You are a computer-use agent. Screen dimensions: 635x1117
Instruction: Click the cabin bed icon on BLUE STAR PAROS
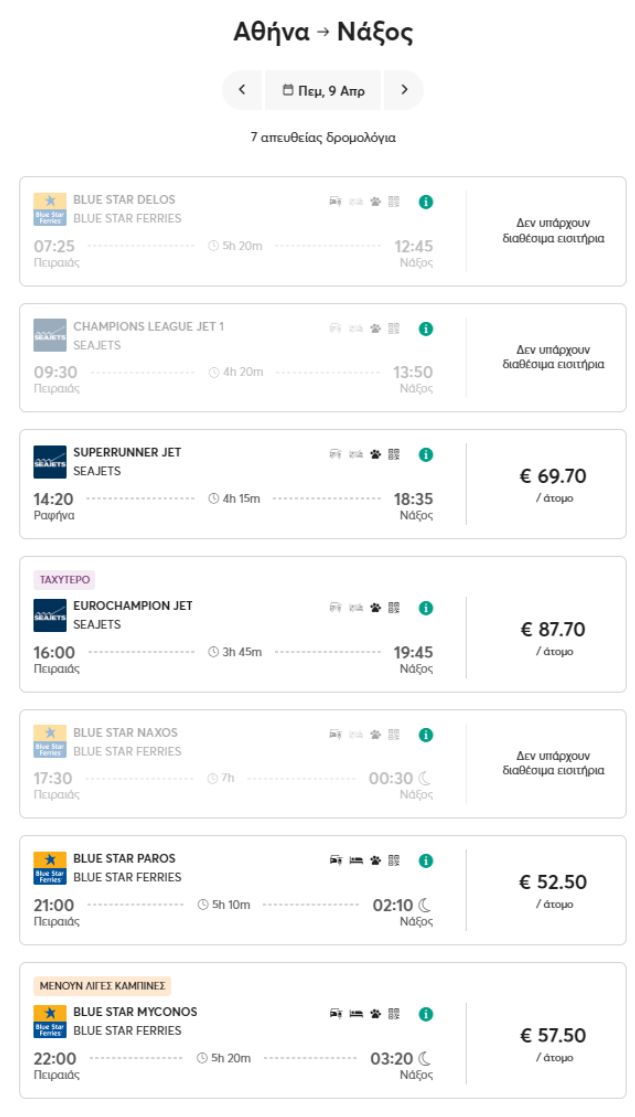tap(356, 860)
